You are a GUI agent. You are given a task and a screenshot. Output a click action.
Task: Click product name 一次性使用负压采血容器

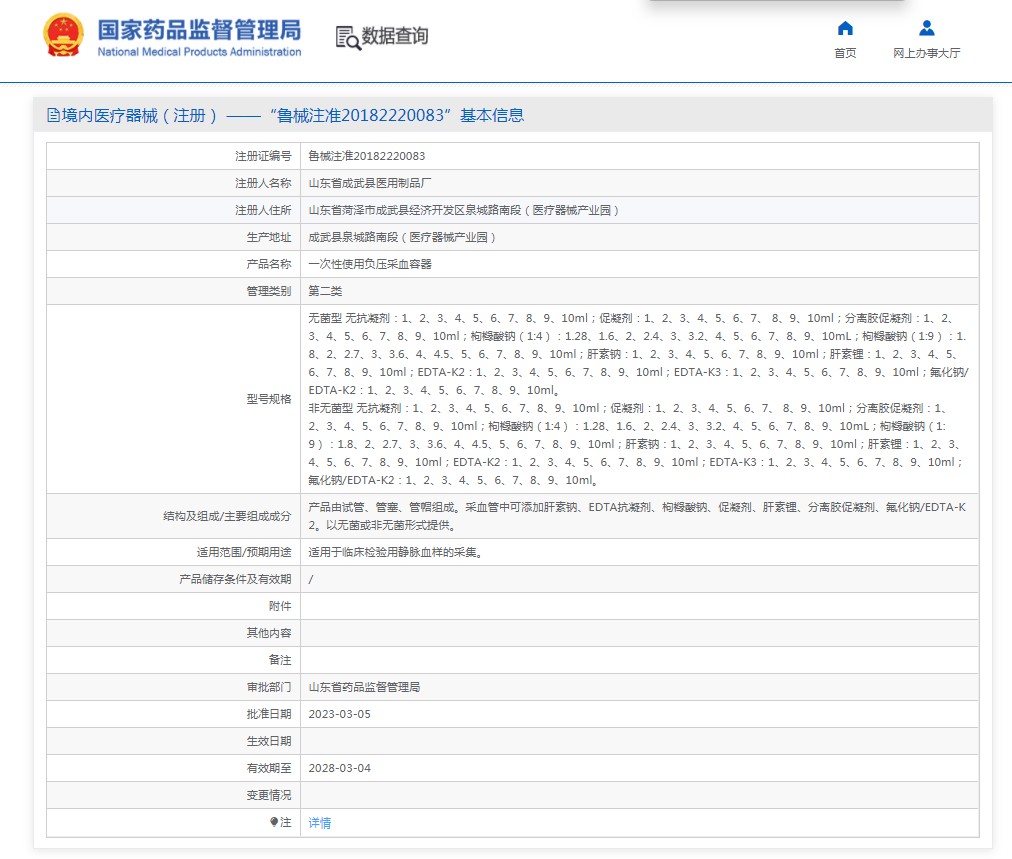click(x=370, y=264)
